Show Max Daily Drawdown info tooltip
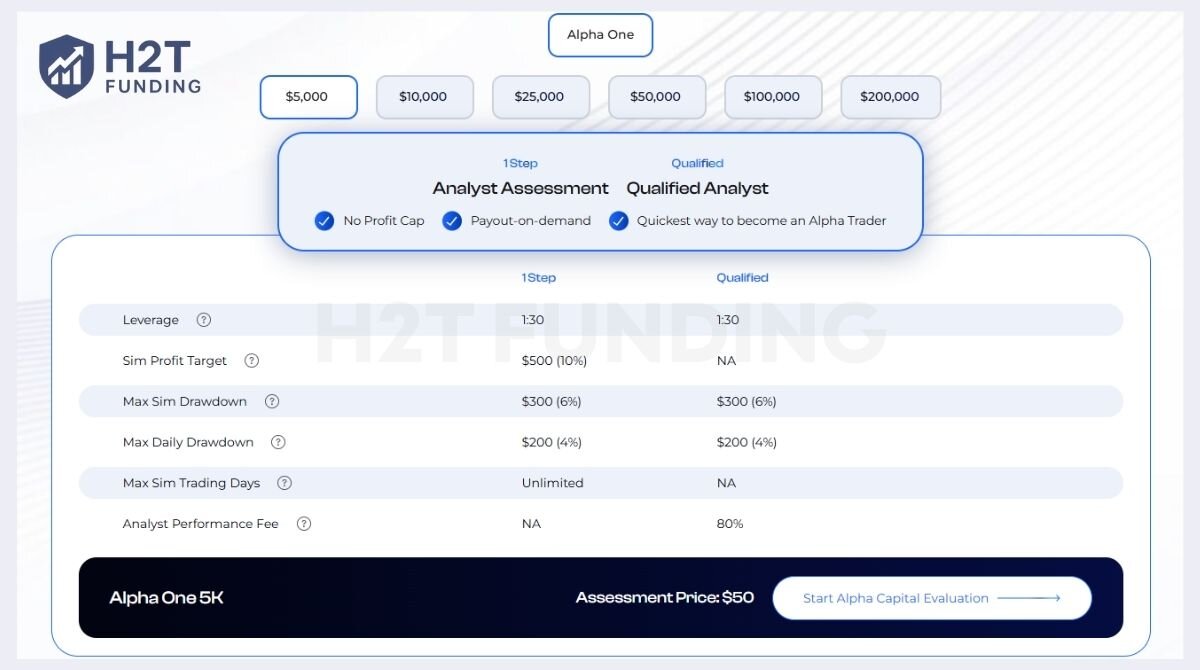1200x670 pixels. [278, 442]
